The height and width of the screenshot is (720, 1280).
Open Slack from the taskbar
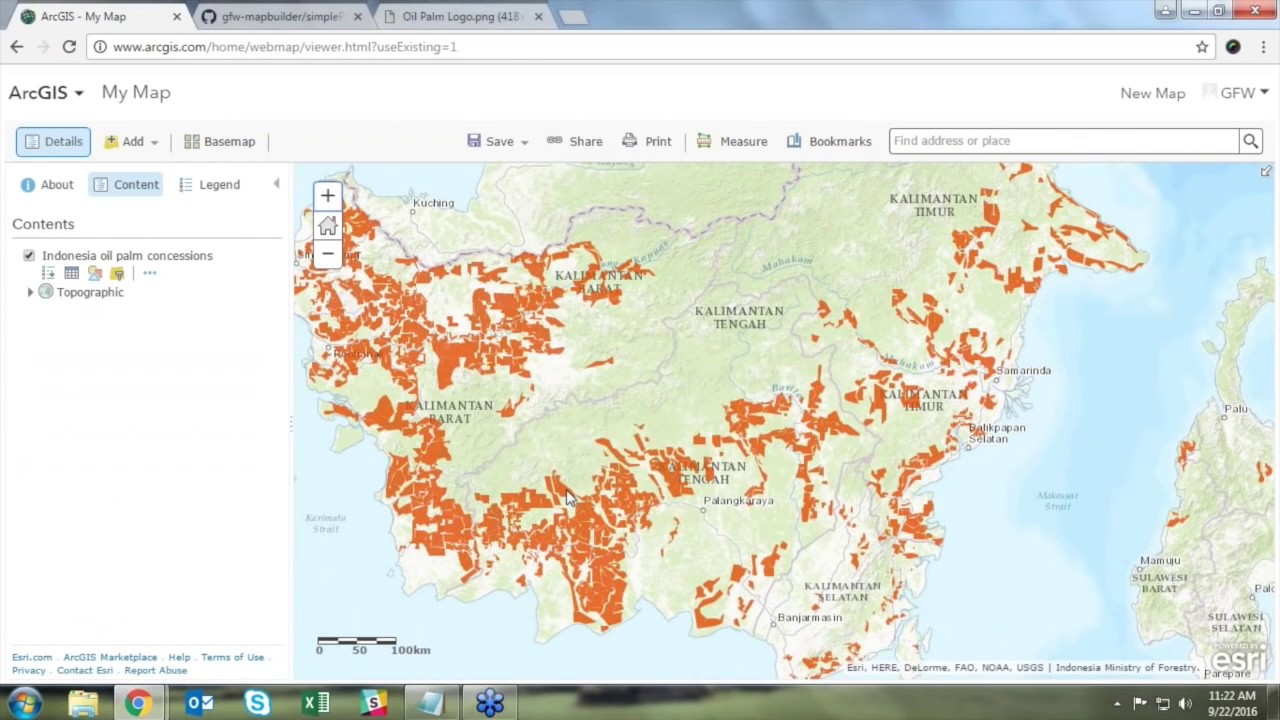click(x=373, y=703)
